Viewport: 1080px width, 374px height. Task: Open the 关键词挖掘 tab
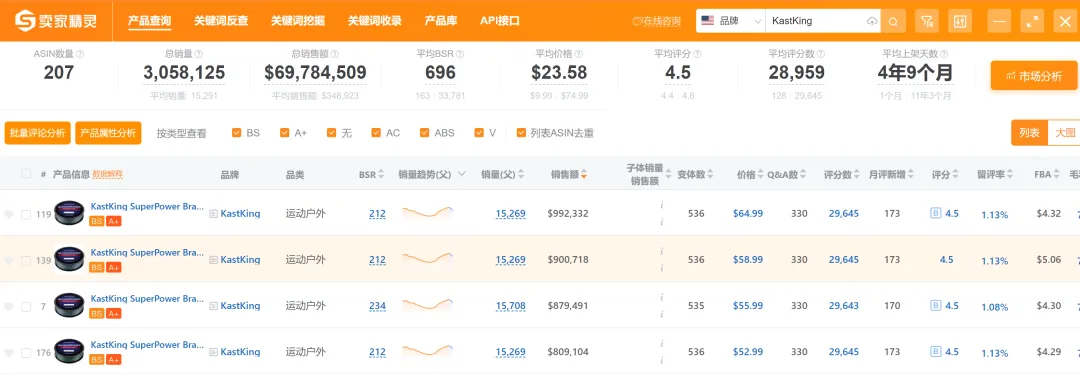click(298, 21)
